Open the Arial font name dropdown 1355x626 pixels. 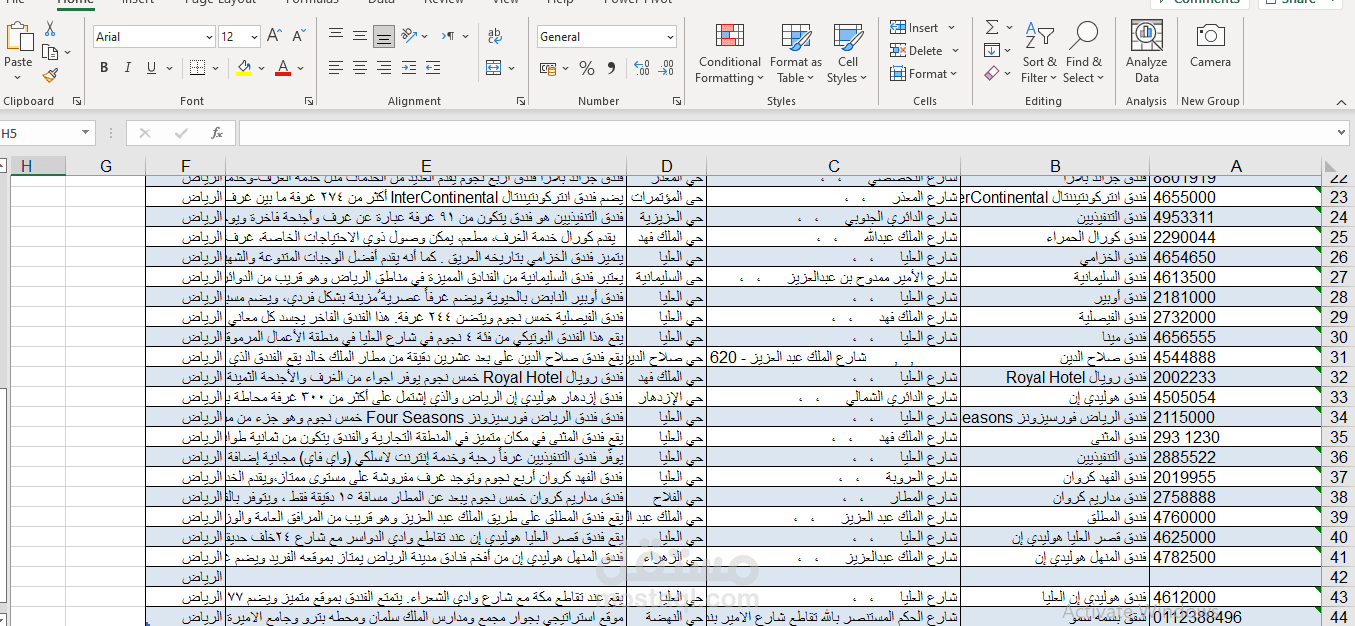209,37
